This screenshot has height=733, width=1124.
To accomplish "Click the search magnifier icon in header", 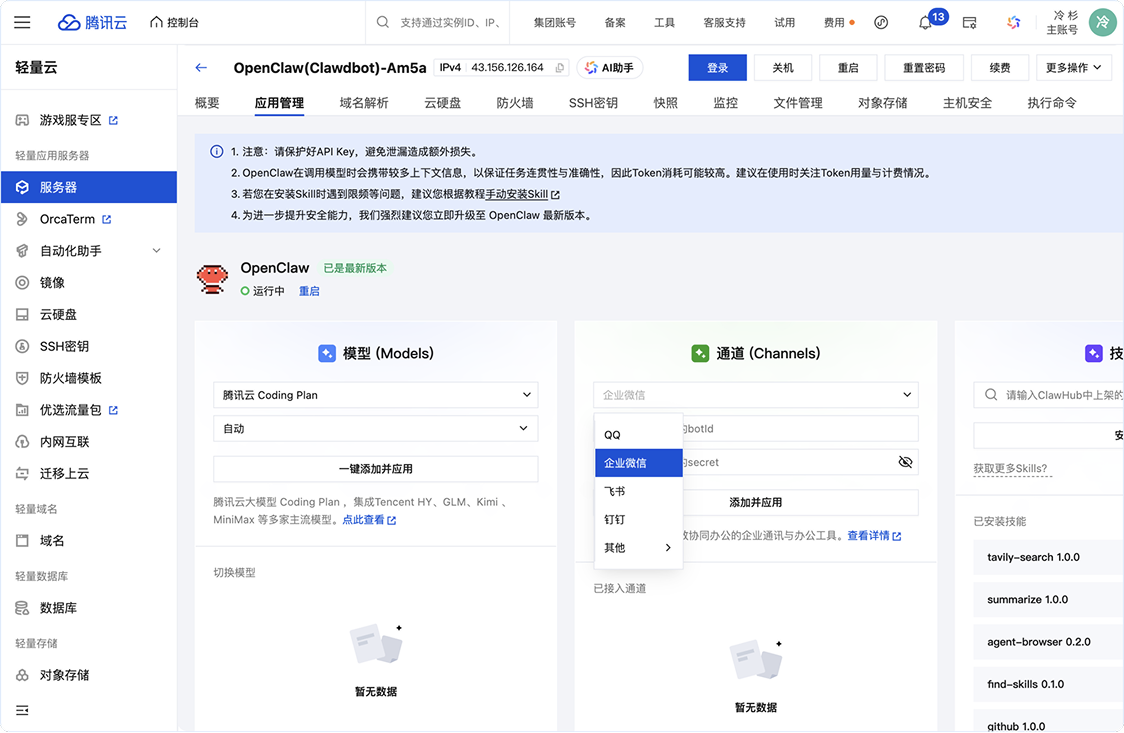I will click(x=383, y=22).
